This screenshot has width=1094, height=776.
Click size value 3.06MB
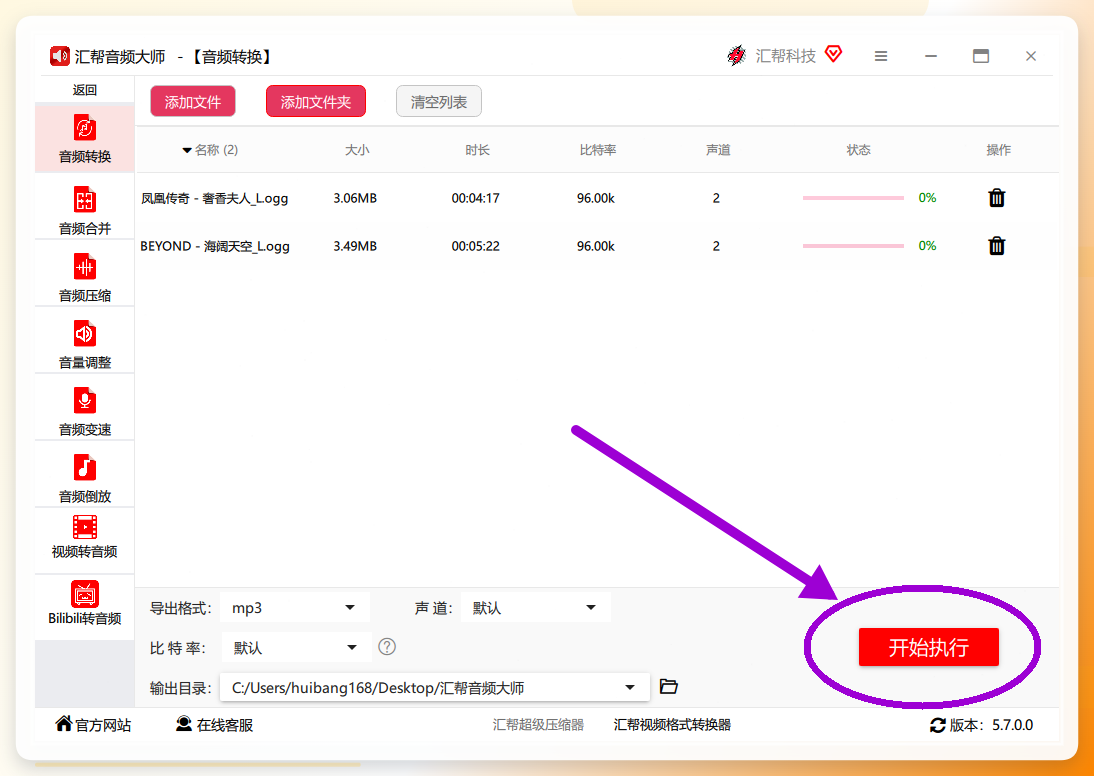355,198
